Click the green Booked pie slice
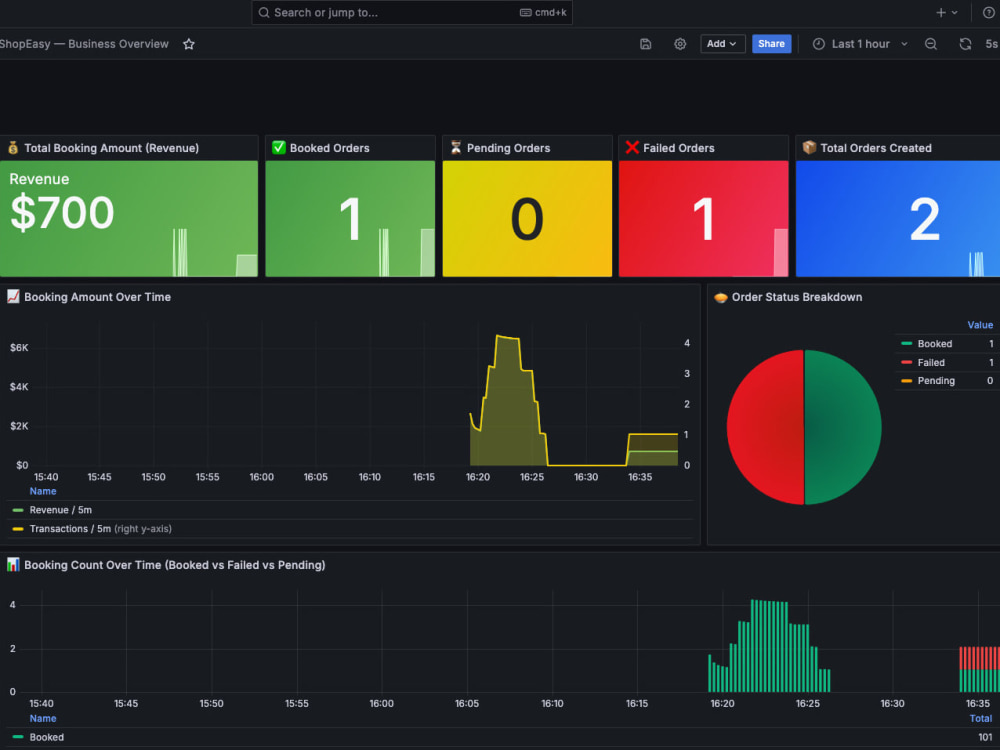 [843, 427]
